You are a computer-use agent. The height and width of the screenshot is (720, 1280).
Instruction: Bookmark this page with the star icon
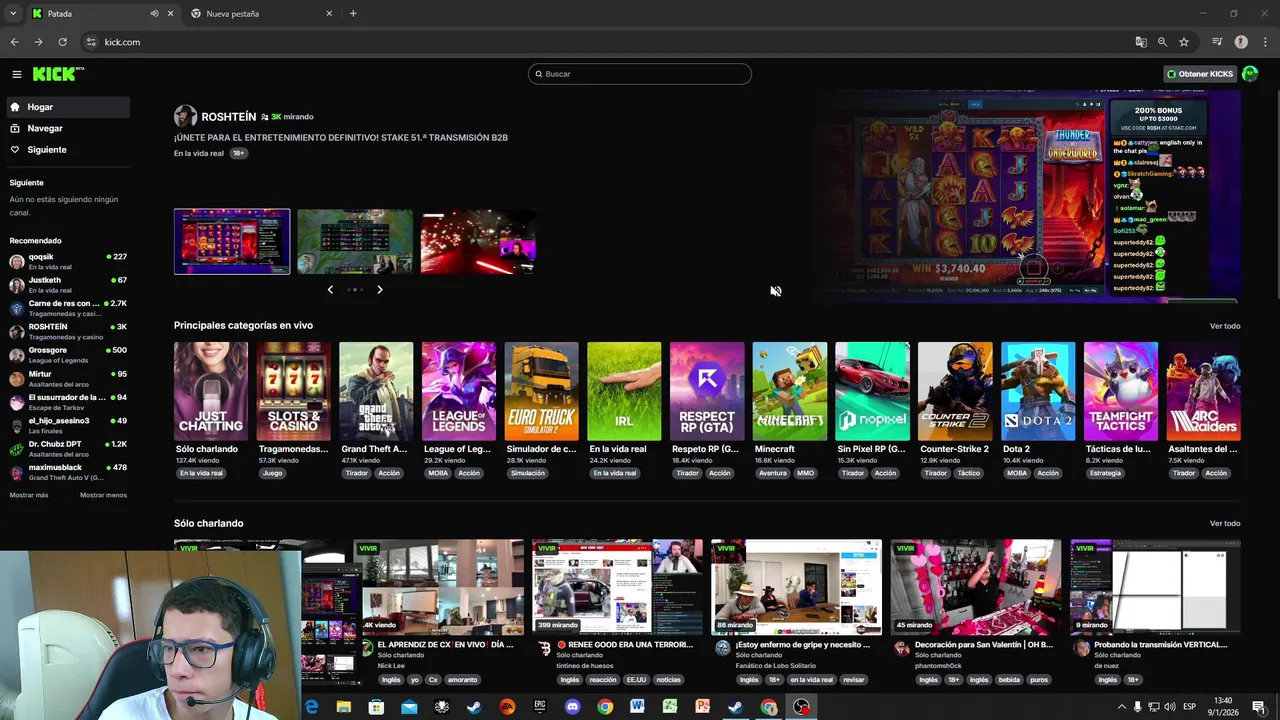point(1184,42)
